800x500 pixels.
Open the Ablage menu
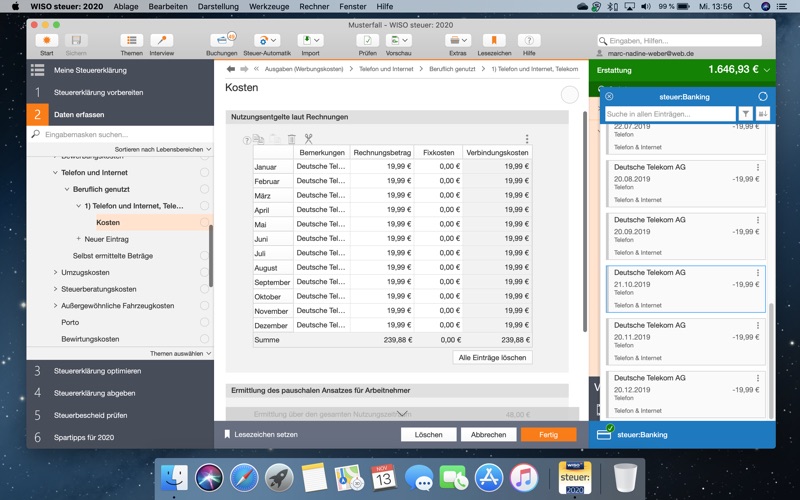pos(126,7)
